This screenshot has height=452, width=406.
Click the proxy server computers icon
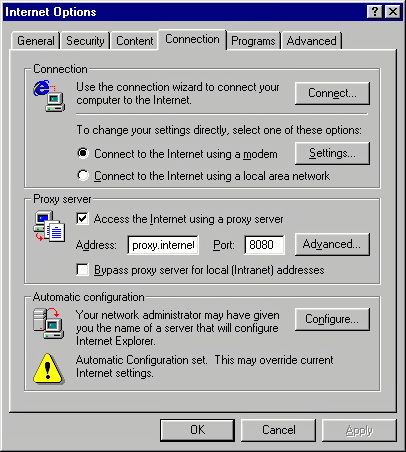49,226
